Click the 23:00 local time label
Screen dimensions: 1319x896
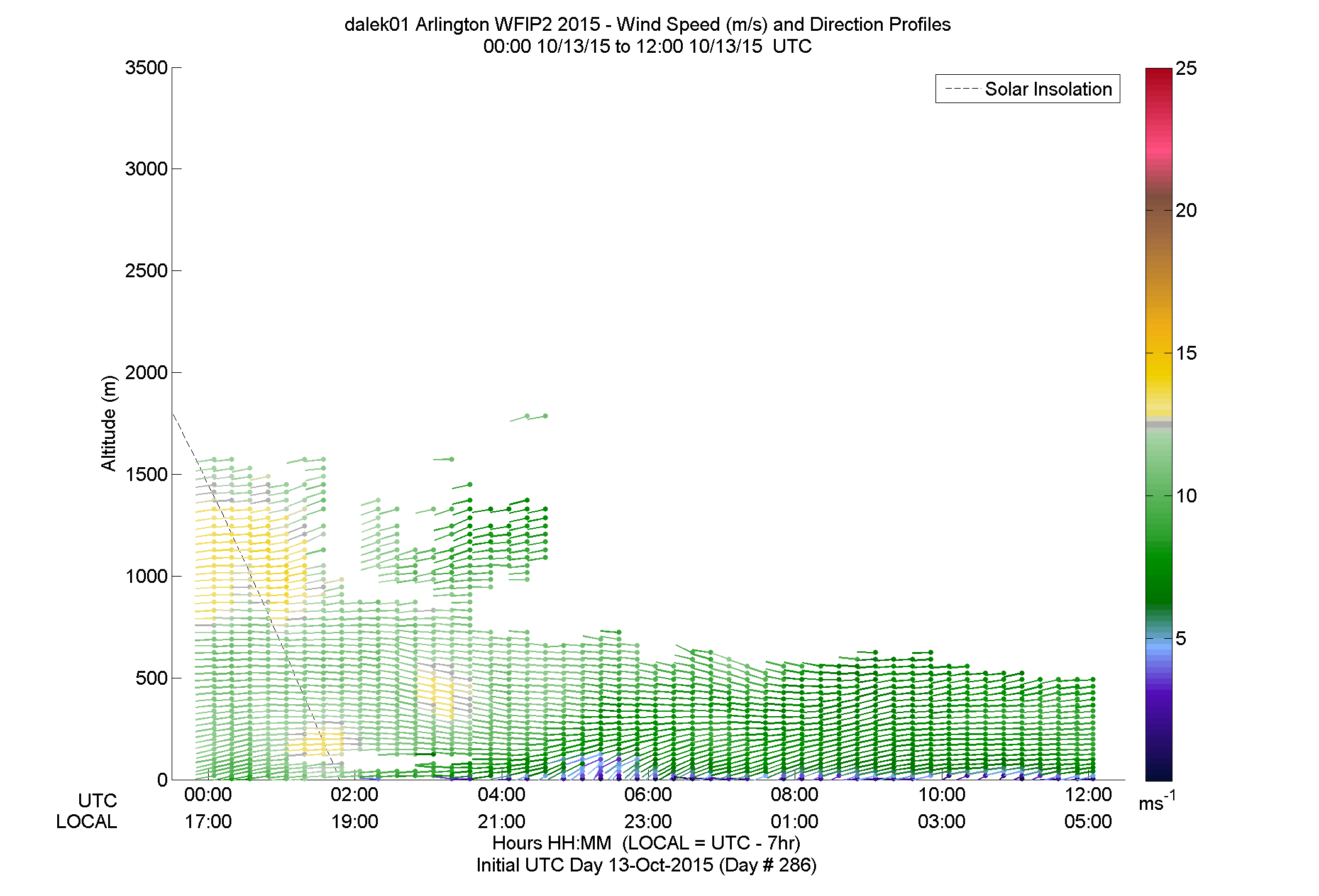tap(648, 822)
